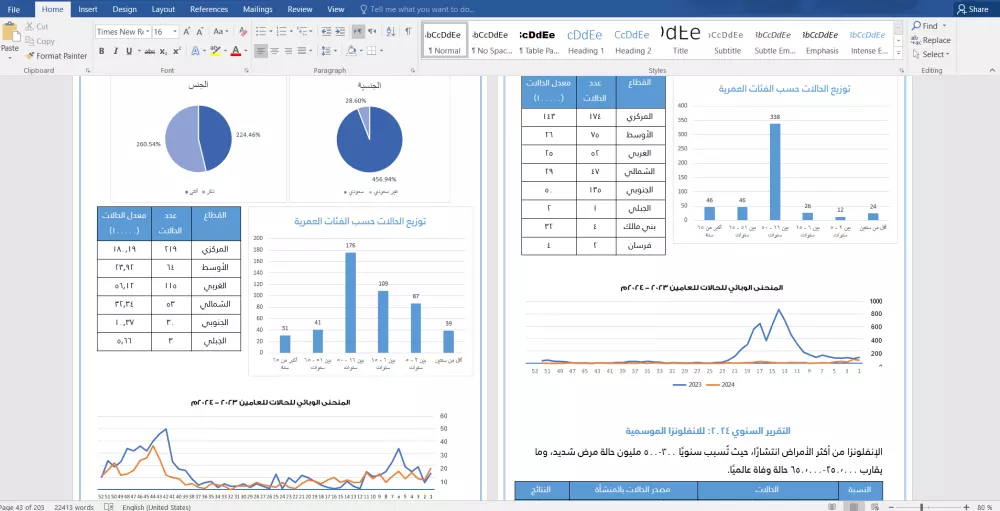
Task: Toggle Italic formatting
Action: [x=115, y=51]
